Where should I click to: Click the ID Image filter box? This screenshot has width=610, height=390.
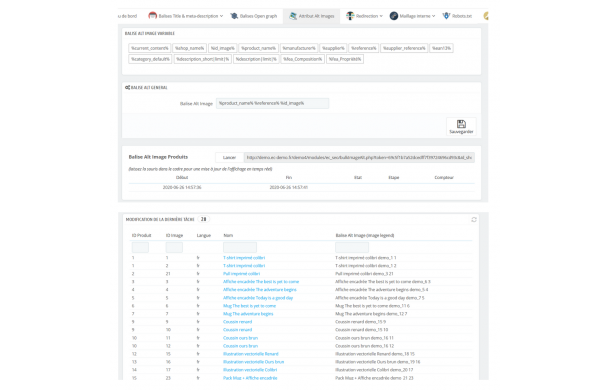click(x=174, y=247)
